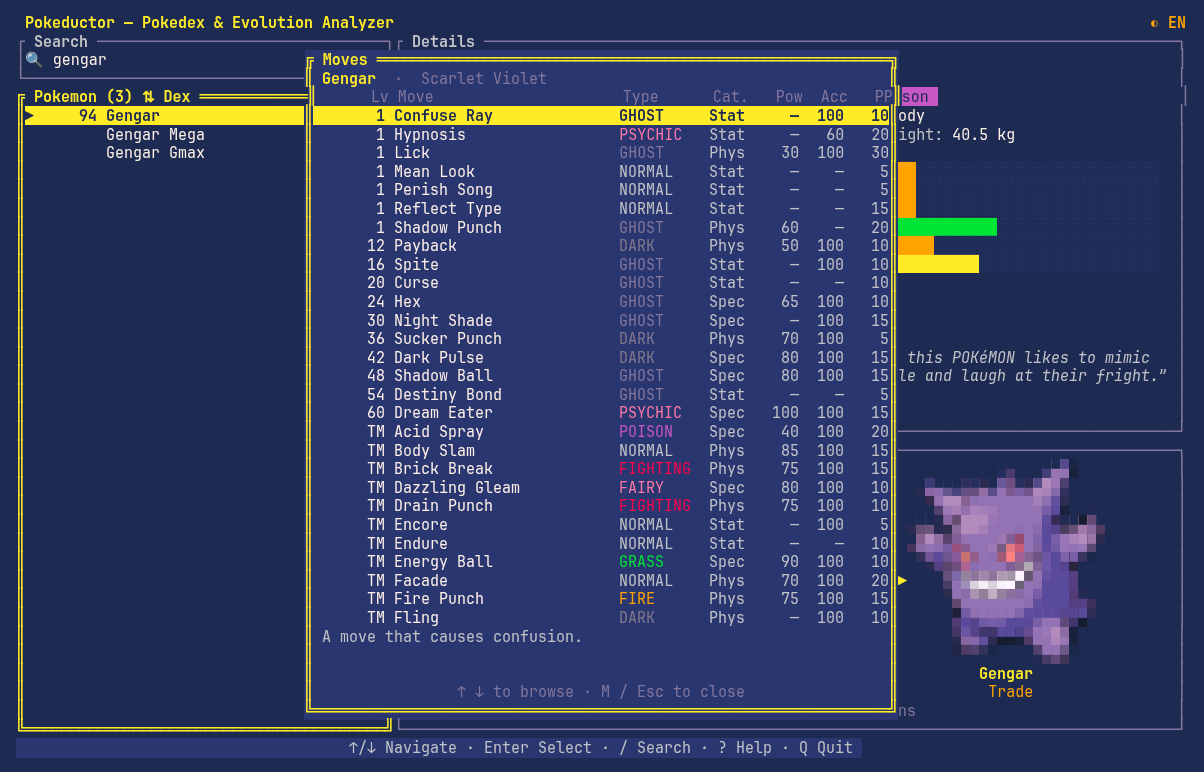Select the TM Facade move
This screenshot has width=1204, height=772.
[x=602, y=580]
